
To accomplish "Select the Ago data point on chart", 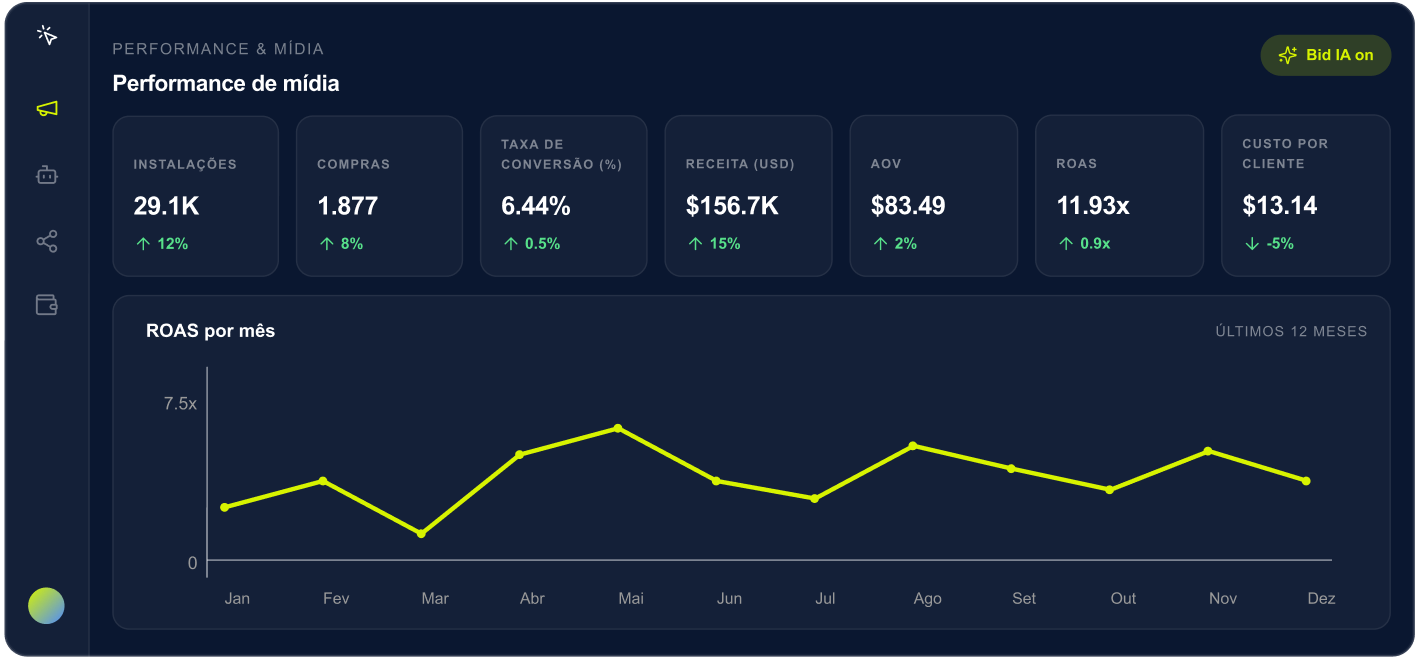I will (x=913, y=445).
